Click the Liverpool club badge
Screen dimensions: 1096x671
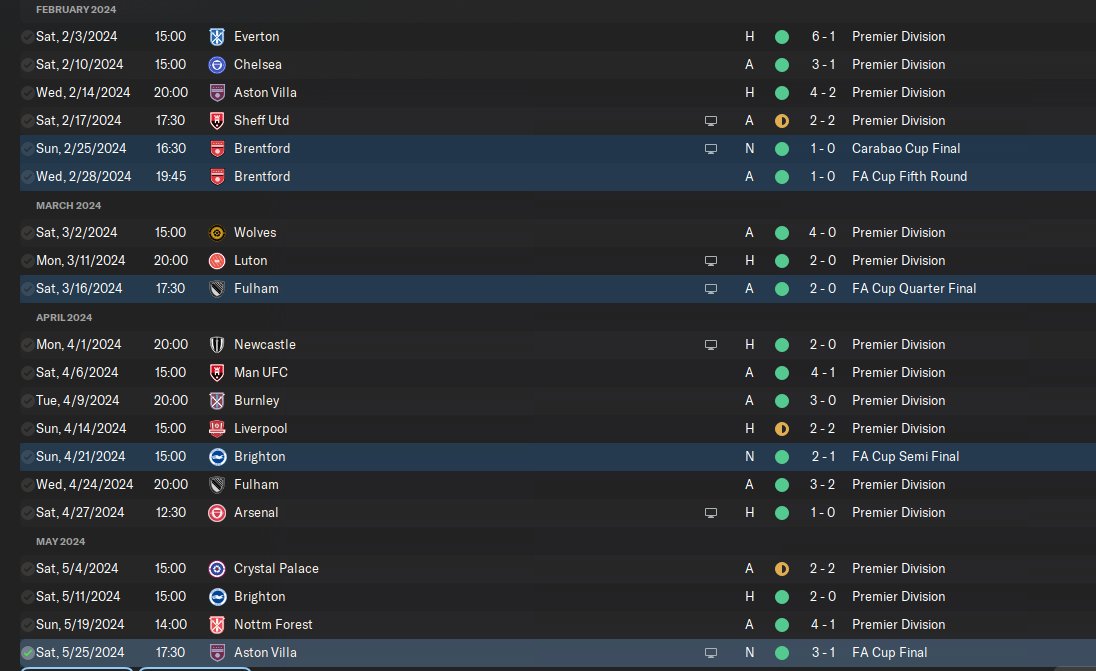point(217,428)
